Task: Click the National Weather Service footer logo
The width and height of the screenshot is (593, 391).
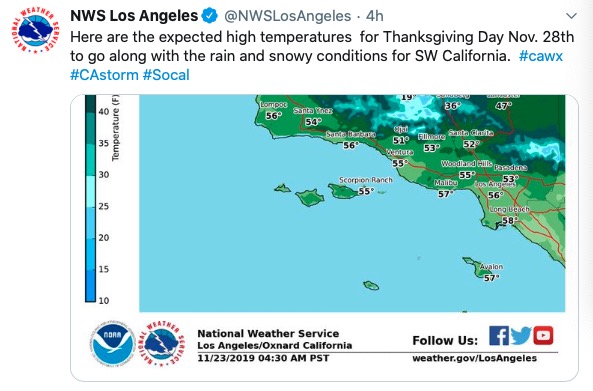Action: click(162, 343)
